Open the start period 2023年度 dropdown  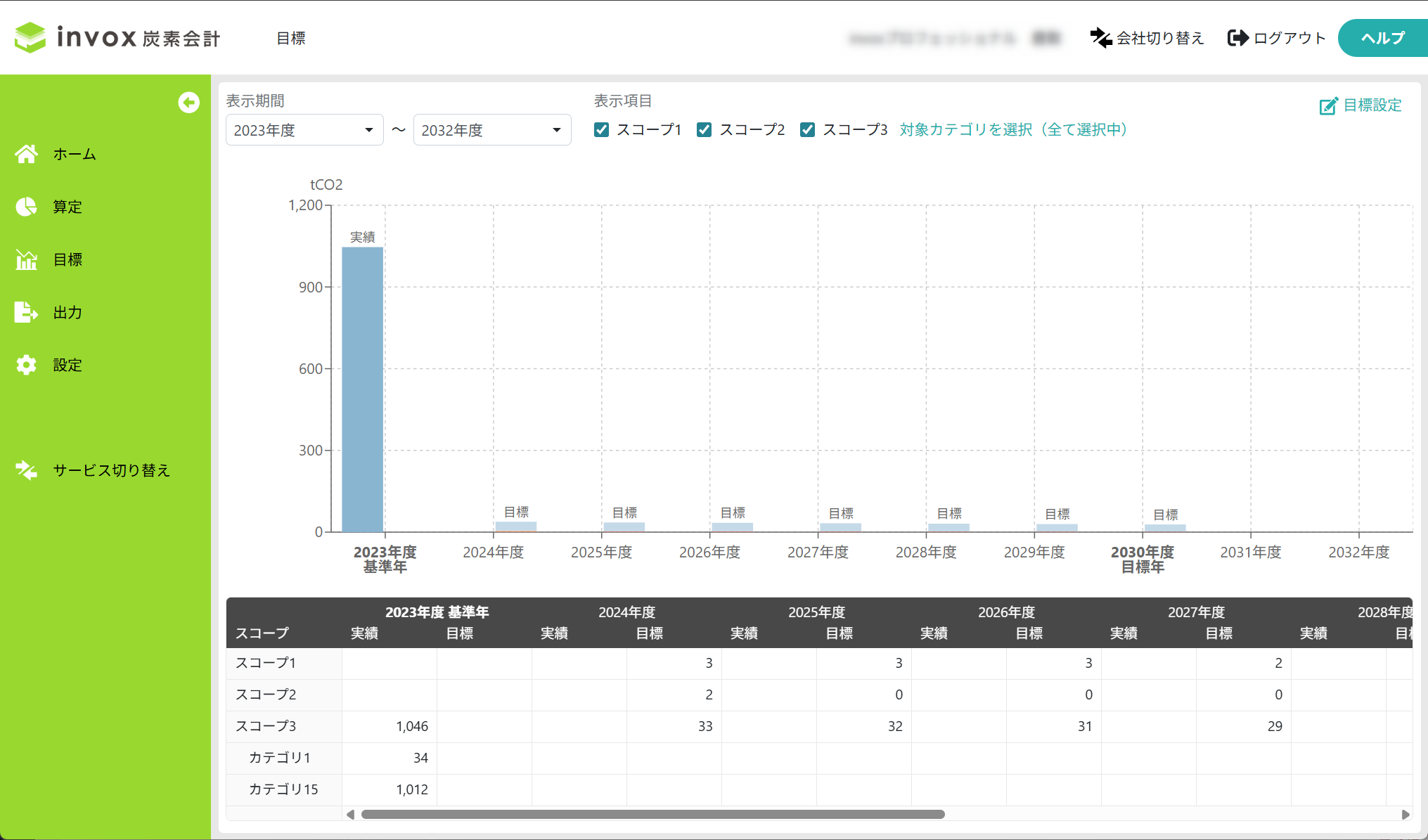pyautogui.click(x=304, y=130)
